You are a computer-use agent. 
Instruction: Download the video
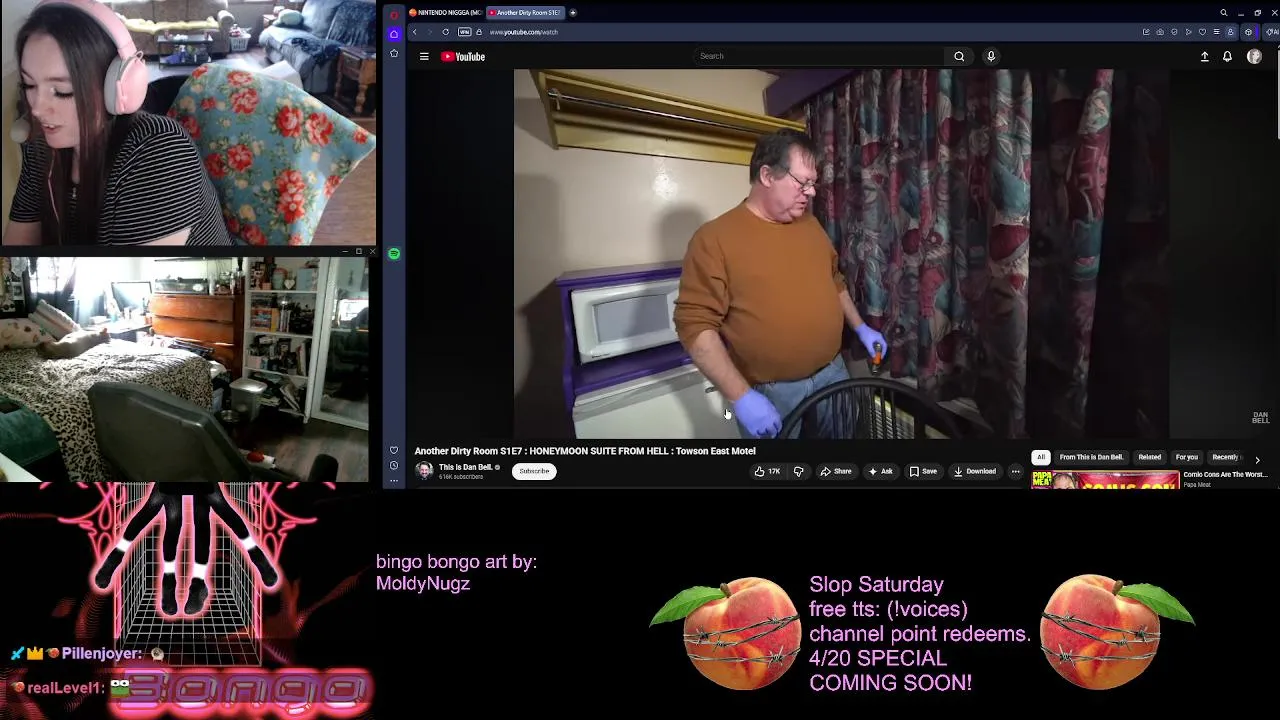(975, 471)
